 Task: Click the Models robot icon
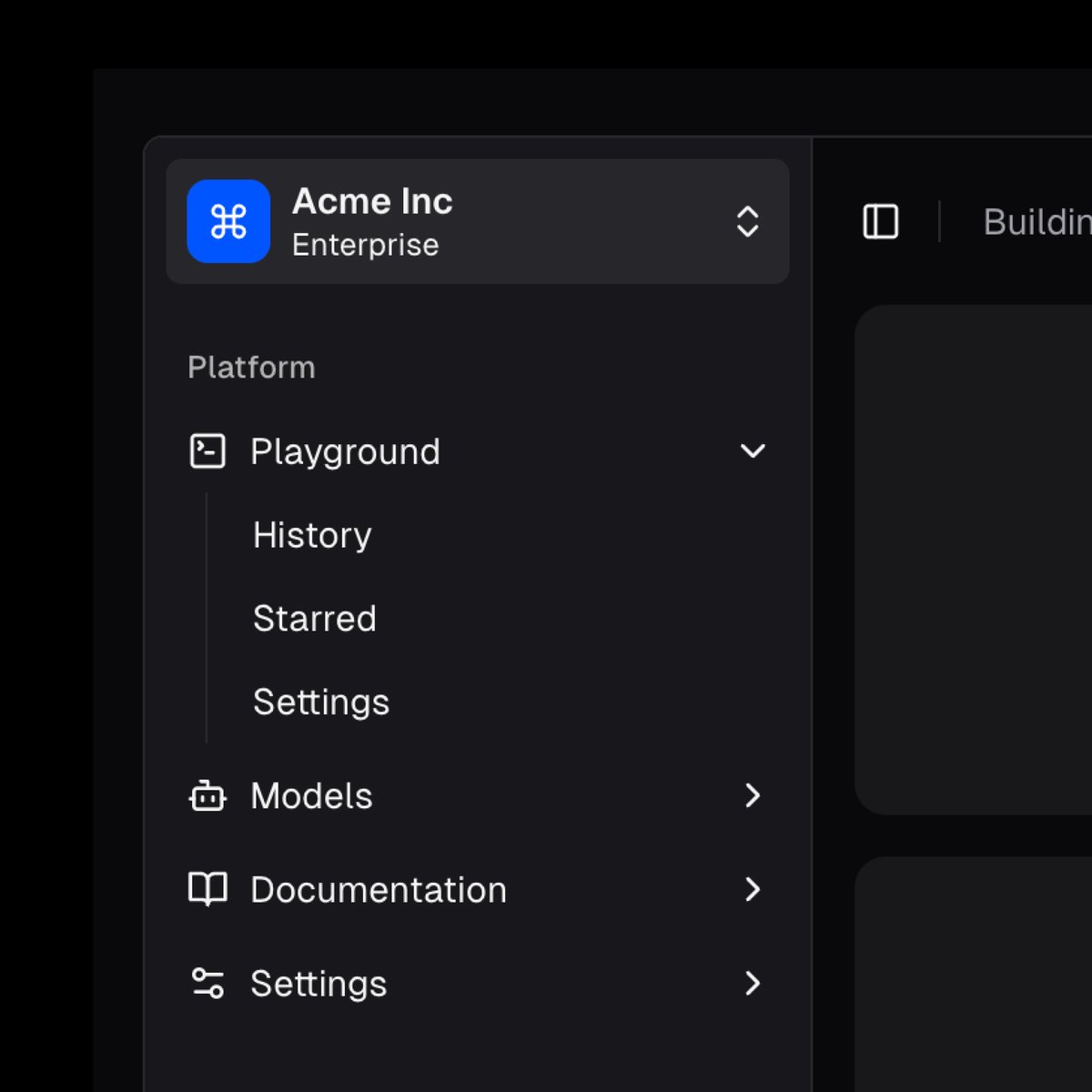tap(207, 795)
